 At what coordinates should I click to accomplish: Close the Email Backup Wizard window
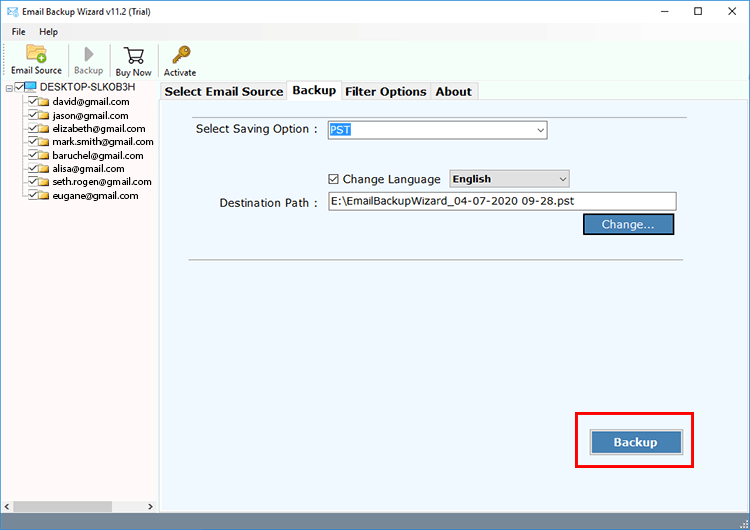click(732, 11)
